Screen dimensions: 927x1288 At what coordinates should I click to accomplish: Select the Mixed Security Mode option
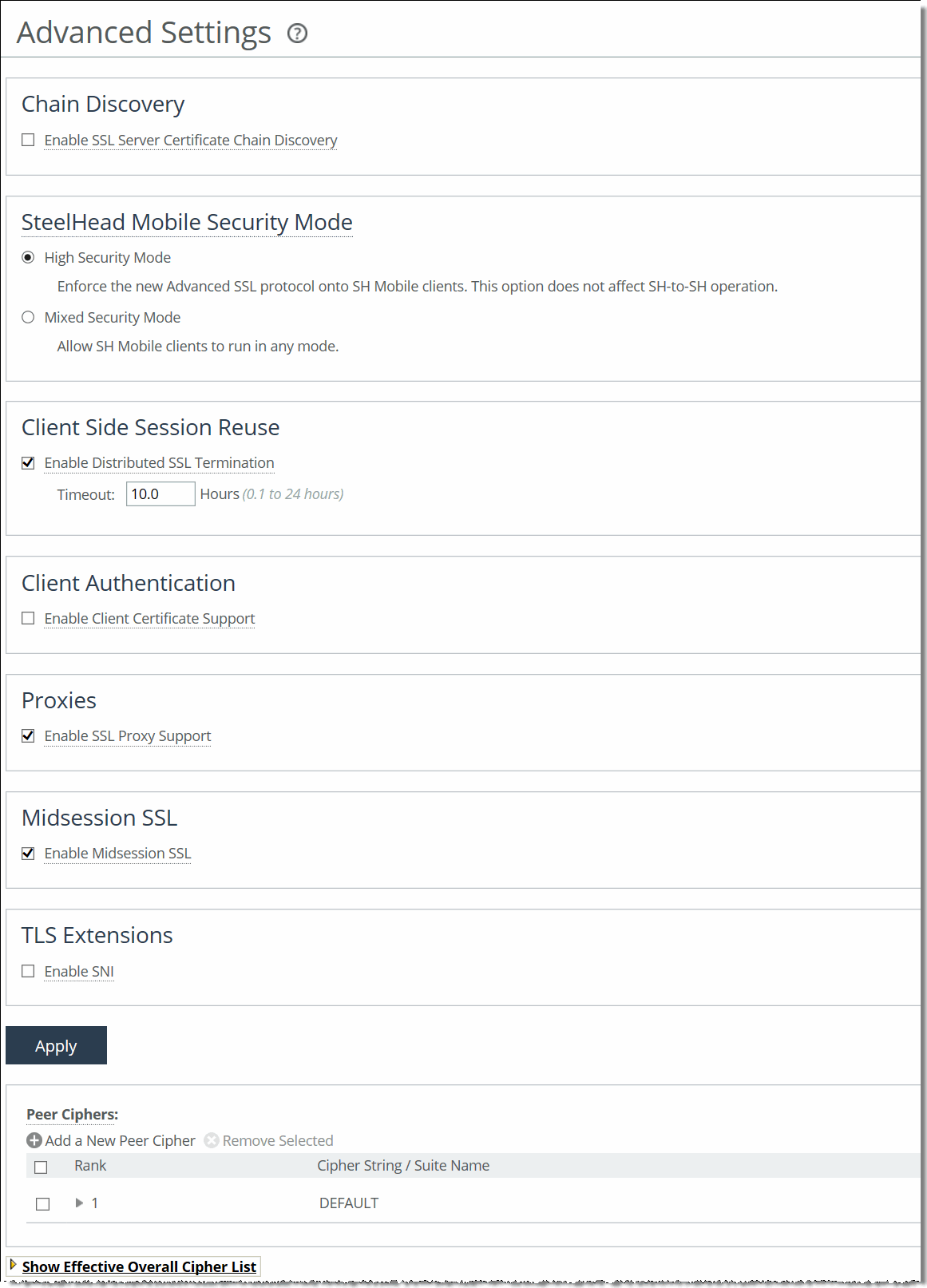28,317
